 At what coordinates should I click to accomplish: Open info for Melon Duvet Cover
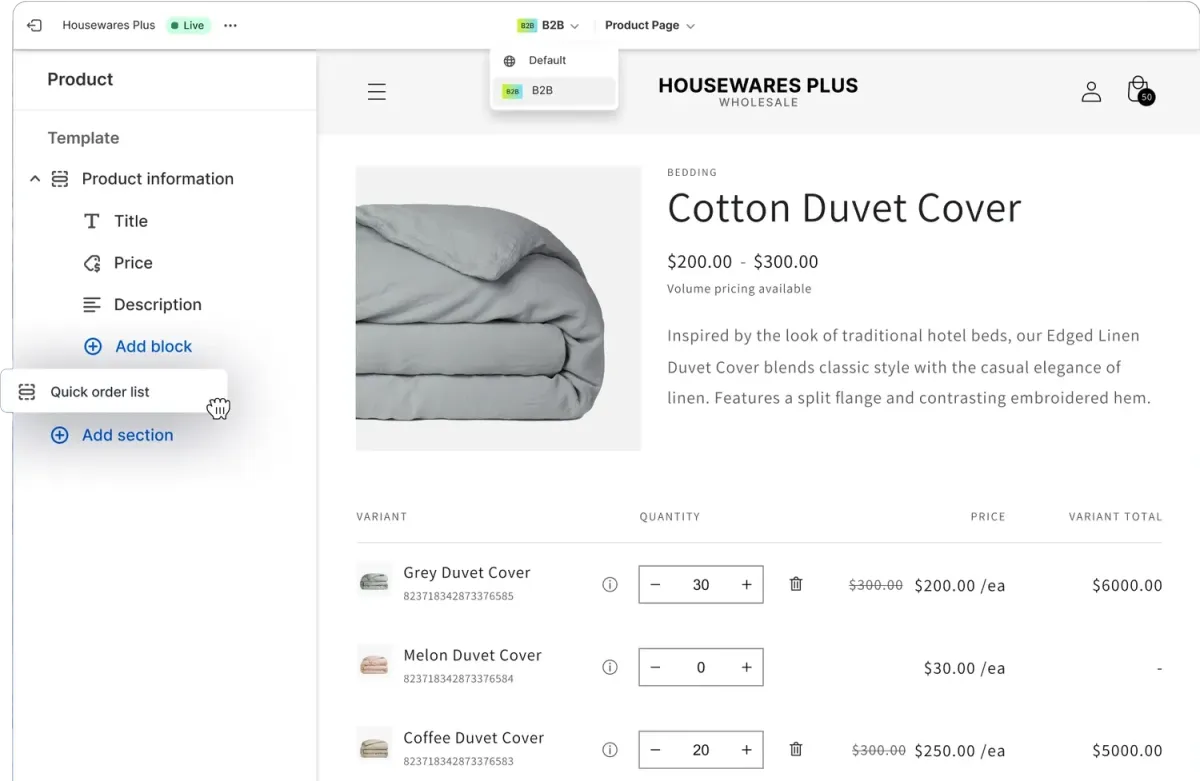point(610,667)
